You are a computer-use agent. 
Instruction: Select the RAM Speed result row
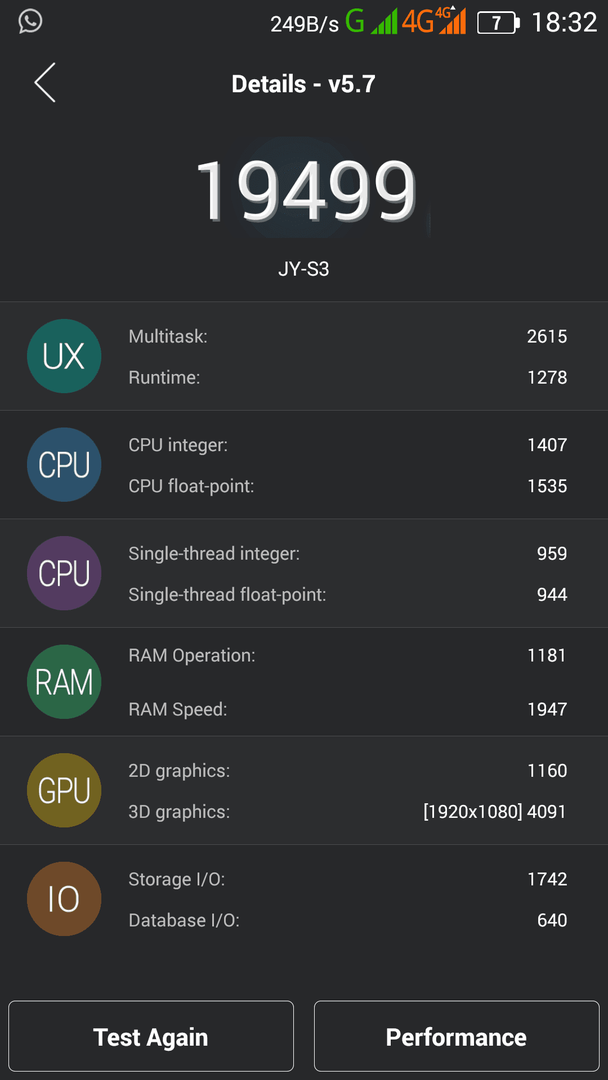[348, 709]
